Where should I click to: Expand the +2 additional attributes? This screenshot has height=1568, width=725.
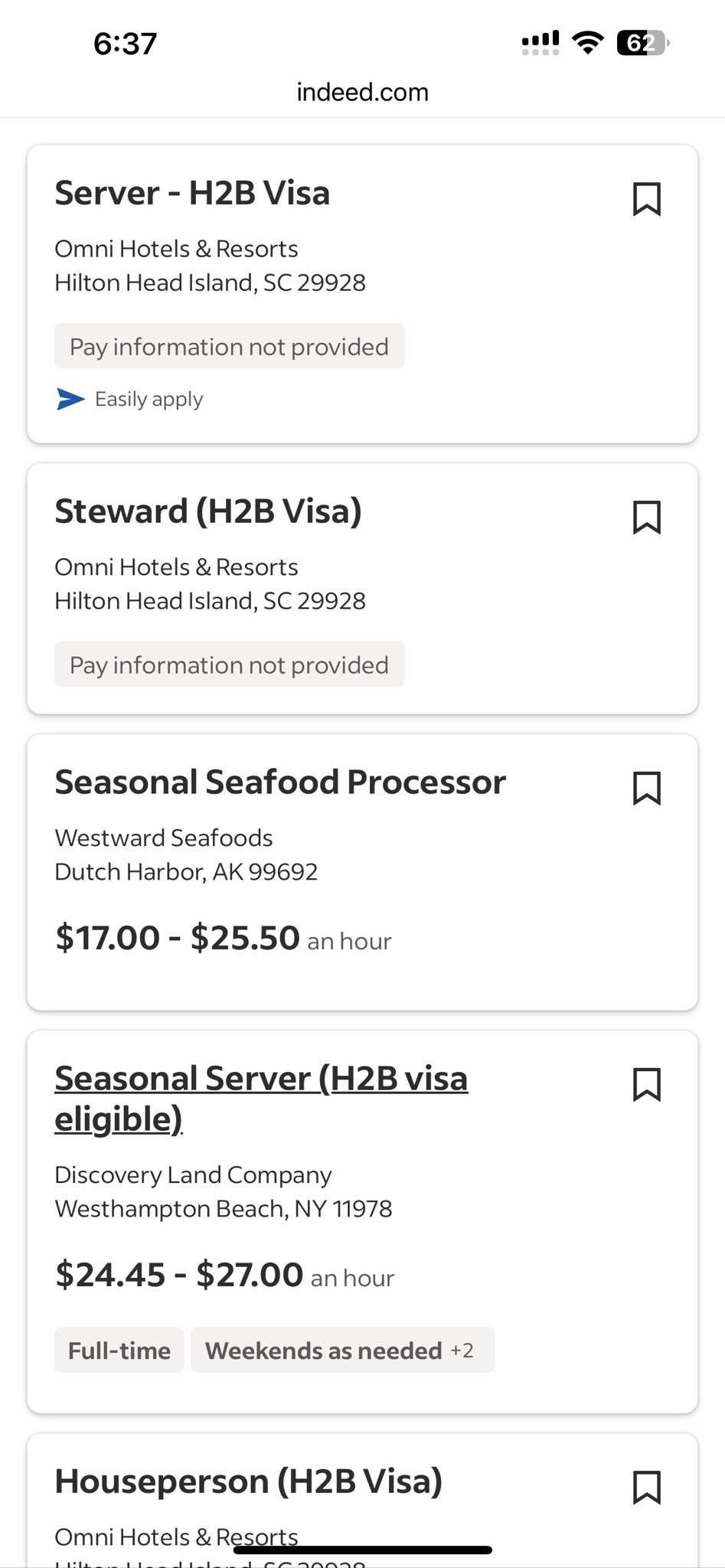pyautogui.click(x=462, y=1351)
